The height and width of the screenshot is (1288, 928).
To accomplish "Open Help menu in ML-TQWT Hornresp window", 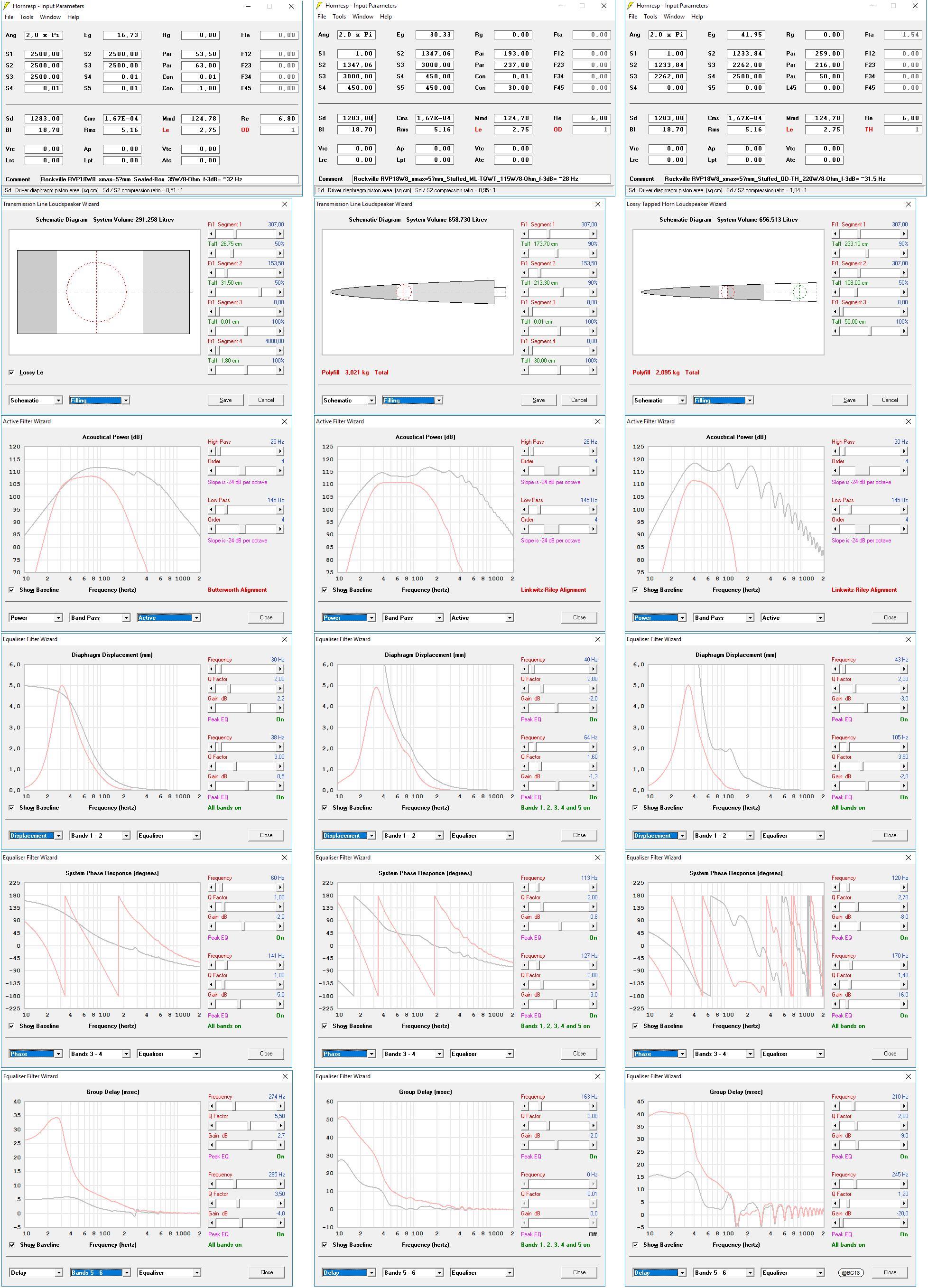I will [x=386, y=17].
